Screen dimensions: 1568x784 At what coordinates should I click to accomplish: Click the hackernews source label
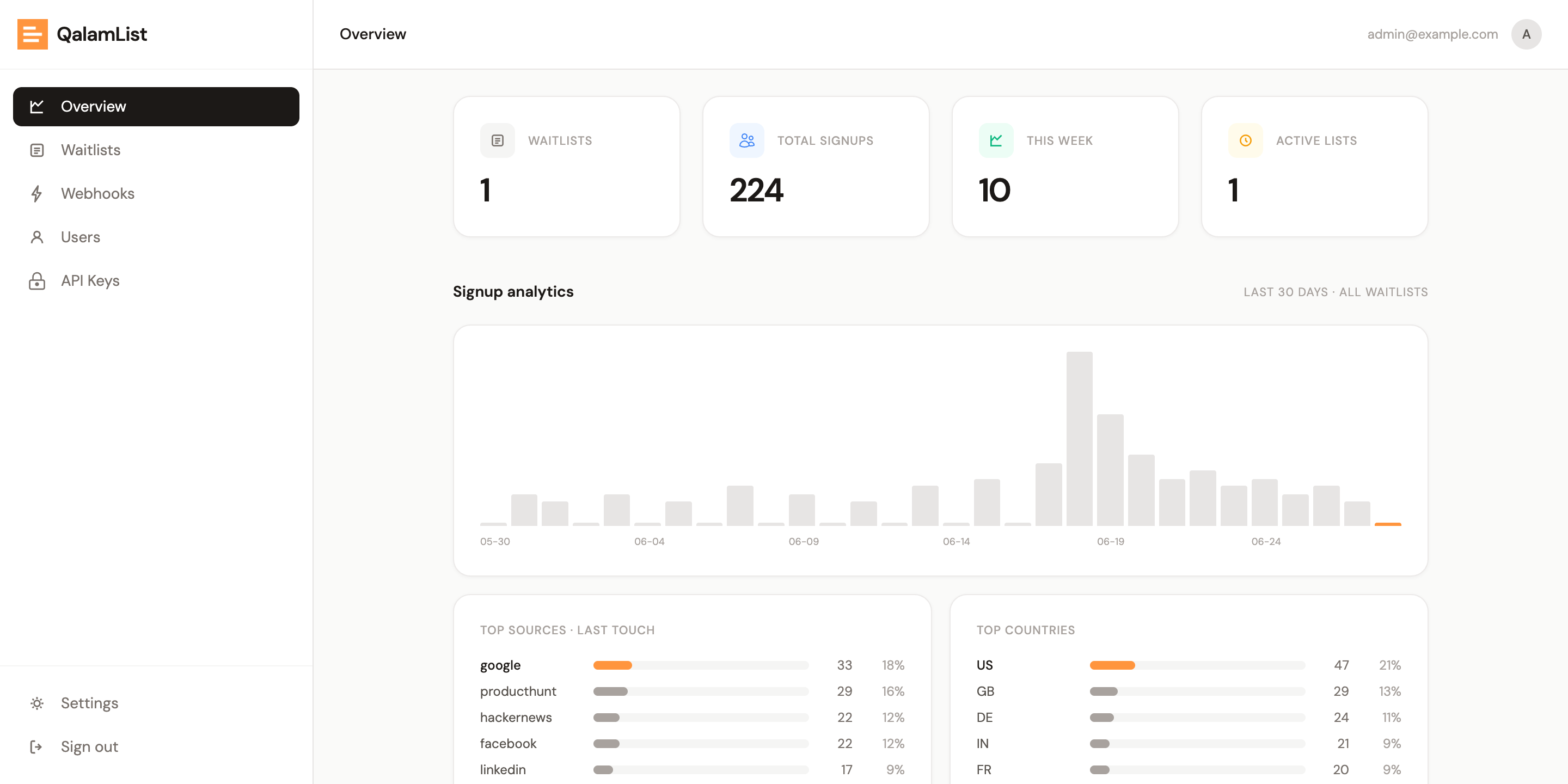coord(516,718)
